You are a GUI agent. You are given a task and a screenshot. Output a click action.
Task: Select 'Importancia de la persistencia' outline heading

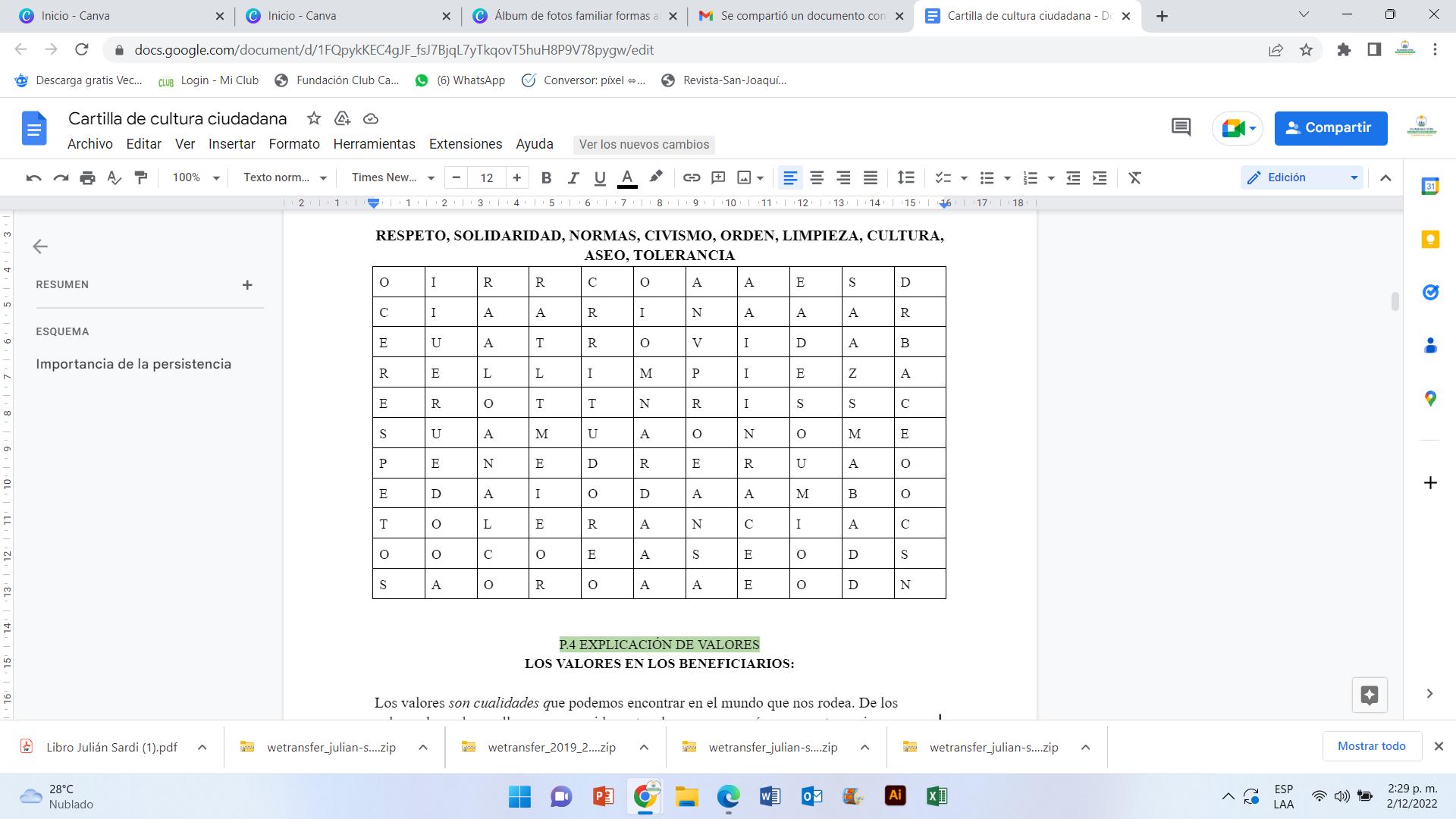point(133,364)
